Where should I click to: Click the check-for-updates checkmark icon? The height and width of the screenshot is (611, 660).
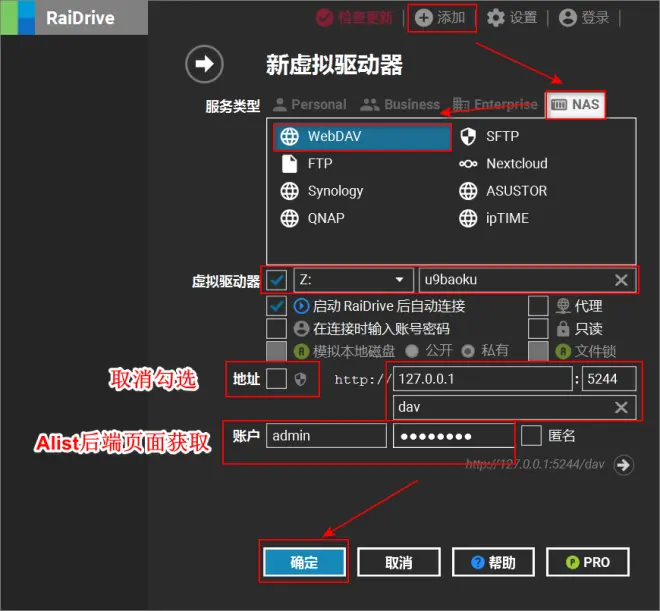325,18
